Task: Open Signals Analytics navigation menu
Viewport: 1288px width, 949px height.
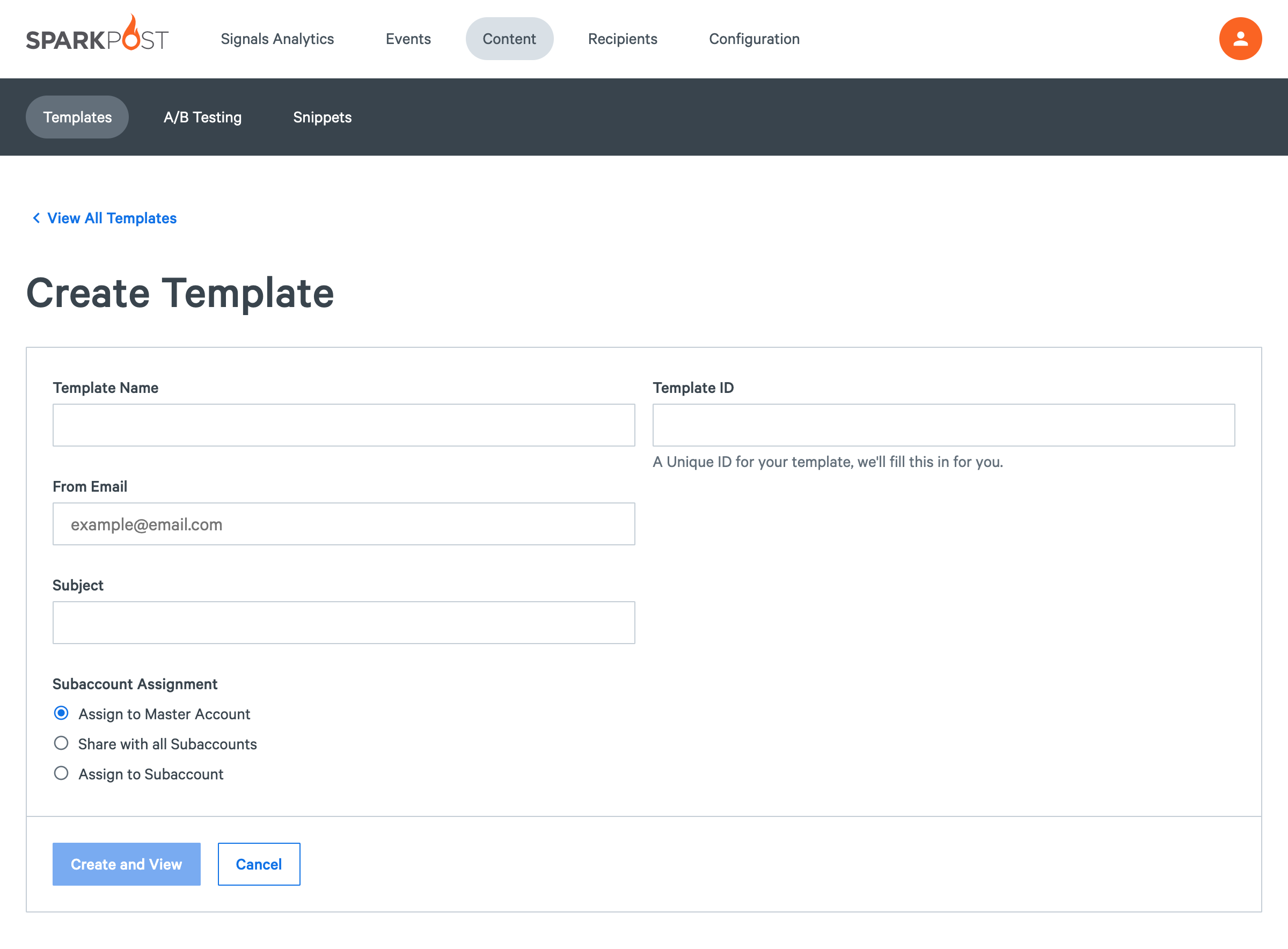Action: point(277,39)
